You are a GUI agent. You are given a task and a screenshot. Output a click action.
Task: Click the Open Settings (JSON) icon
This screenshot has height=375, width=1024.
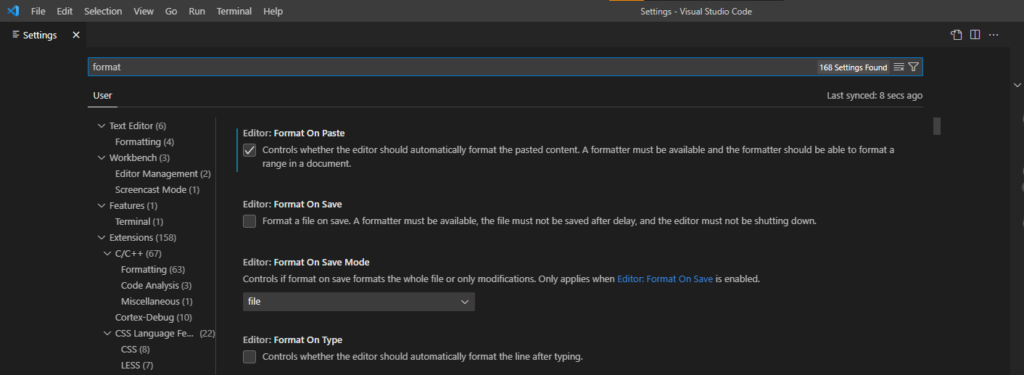(x=957, y=35)
